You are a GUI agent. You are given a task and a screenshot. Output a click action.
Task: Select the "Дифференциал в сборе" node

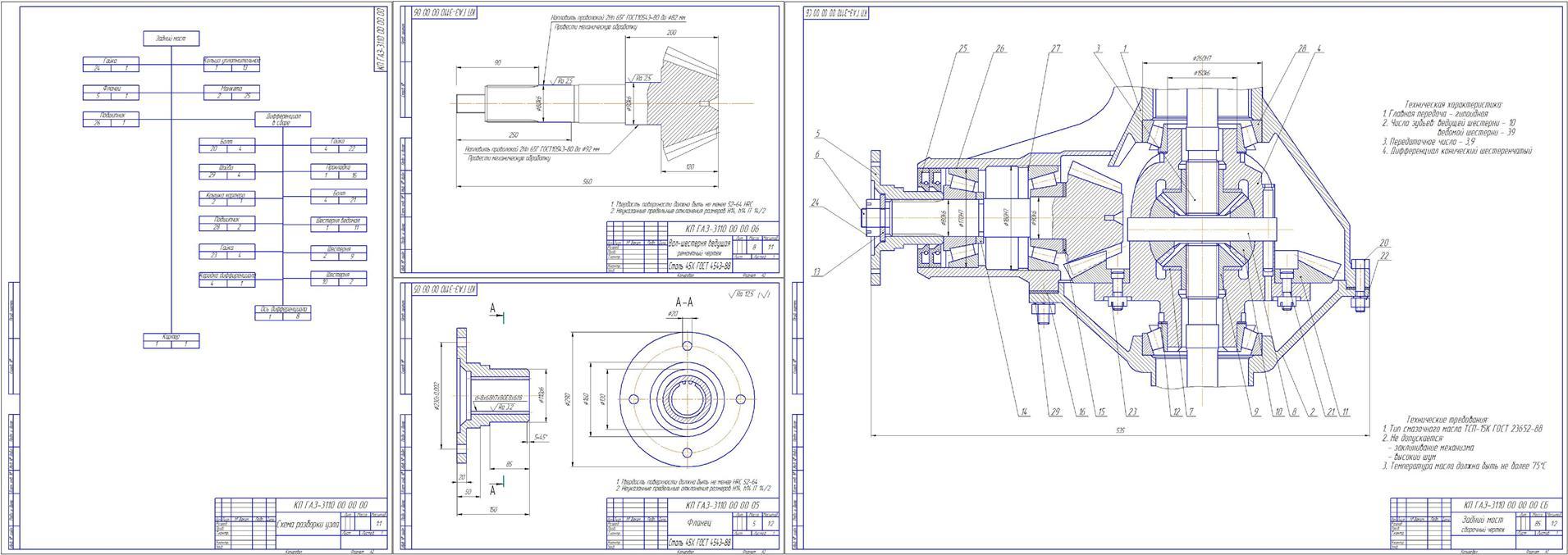[283, 120]
